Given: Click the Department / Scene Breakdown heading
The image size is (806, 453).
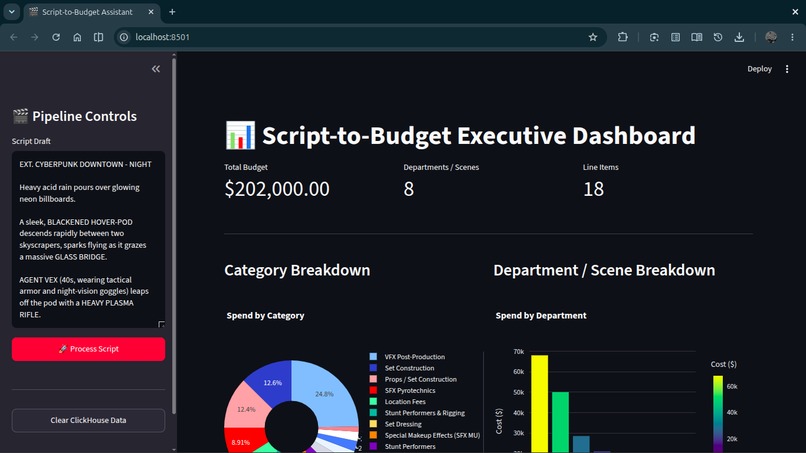Looking at the screenshot, I should [604, 270].
